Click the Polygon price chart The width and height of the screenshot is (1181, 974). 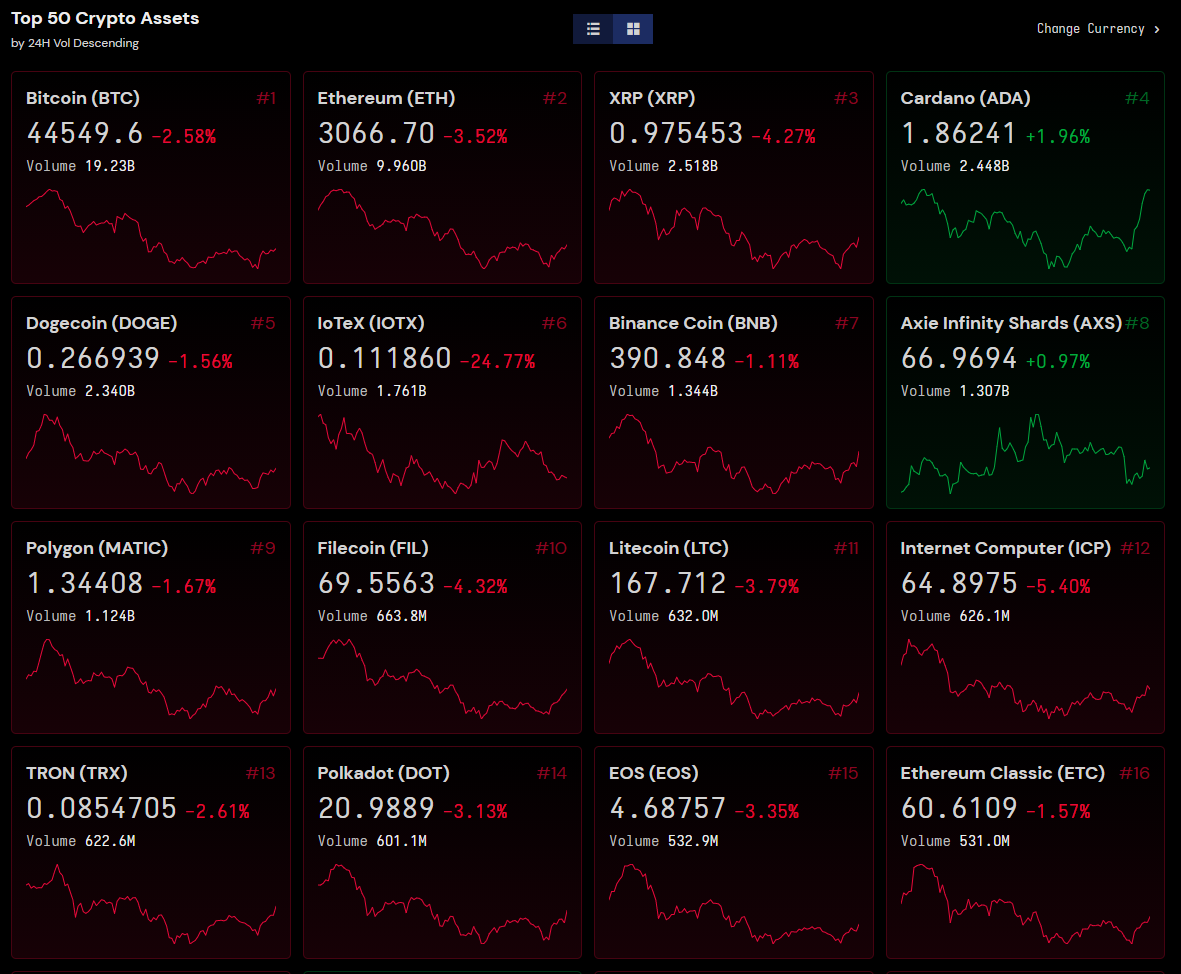click(151, 679)
